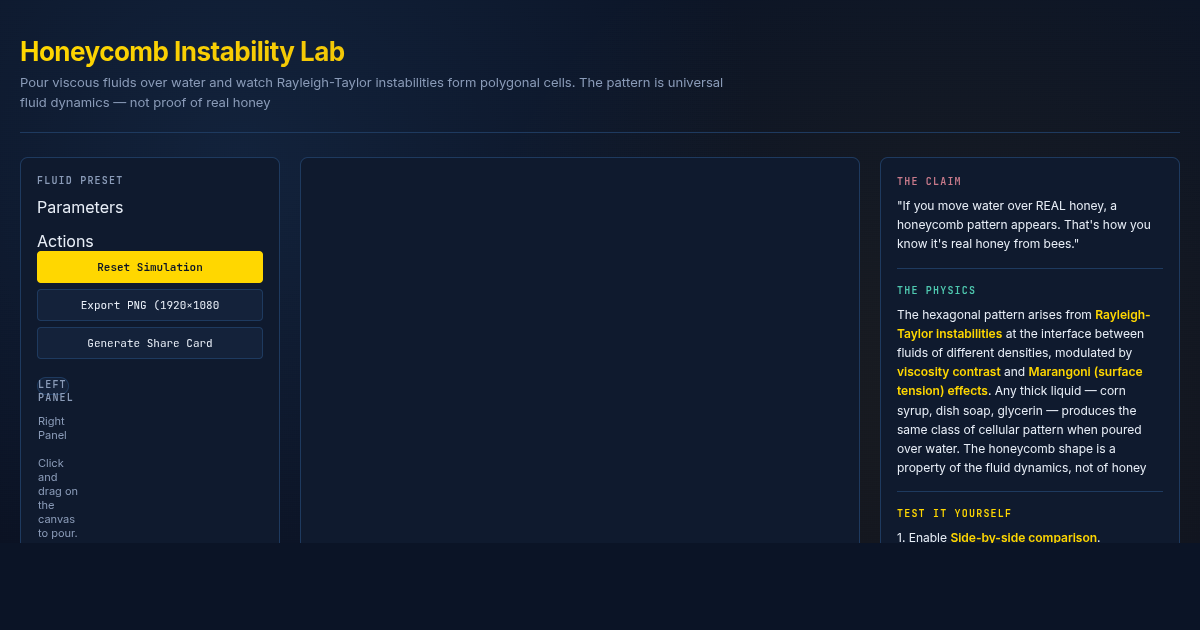Select the Left Panel label
This screenshot has width=1200, height=630.
coord(55,390)
